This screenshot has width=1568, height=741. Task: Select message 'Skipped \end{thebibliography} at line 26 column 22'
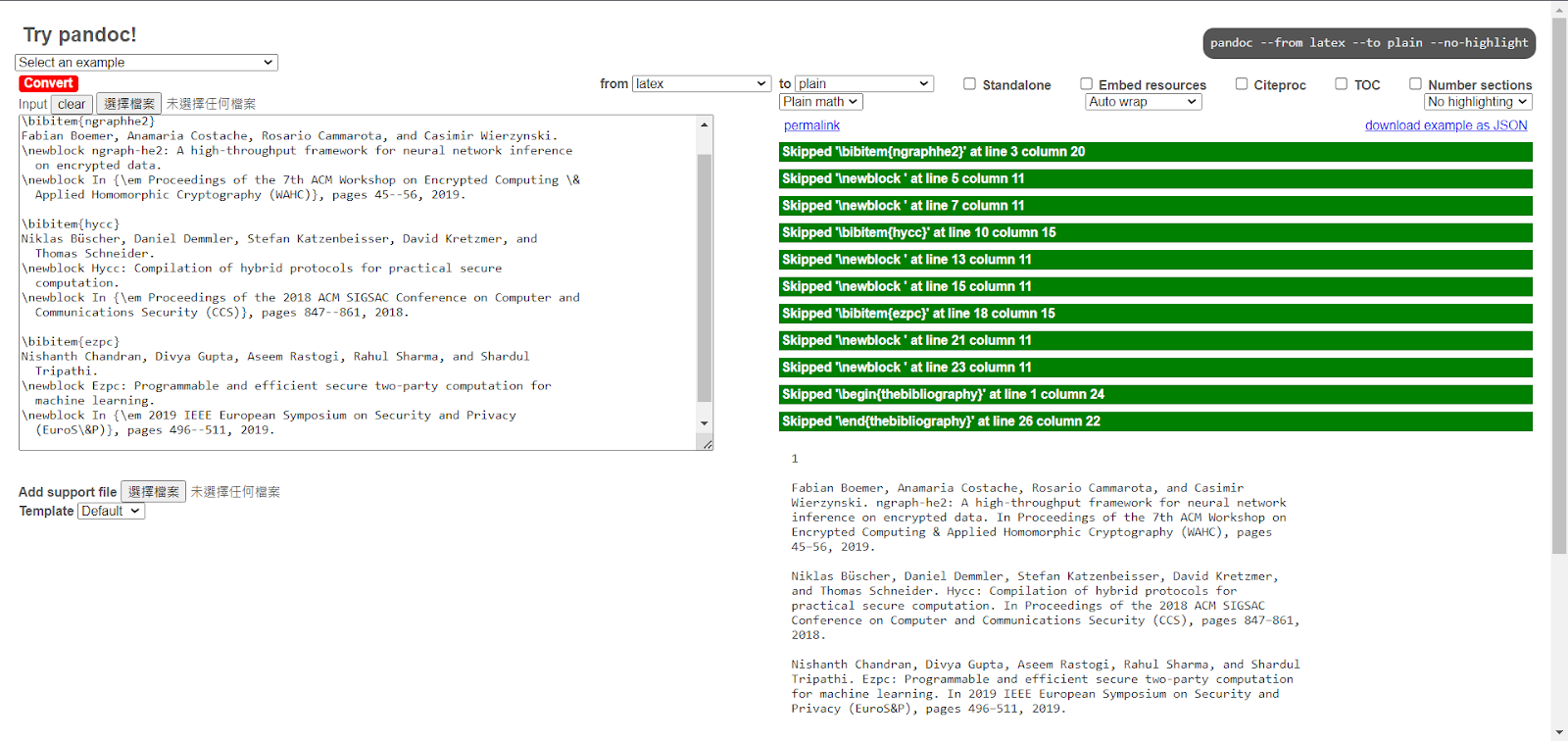[x=1155, y=421]
